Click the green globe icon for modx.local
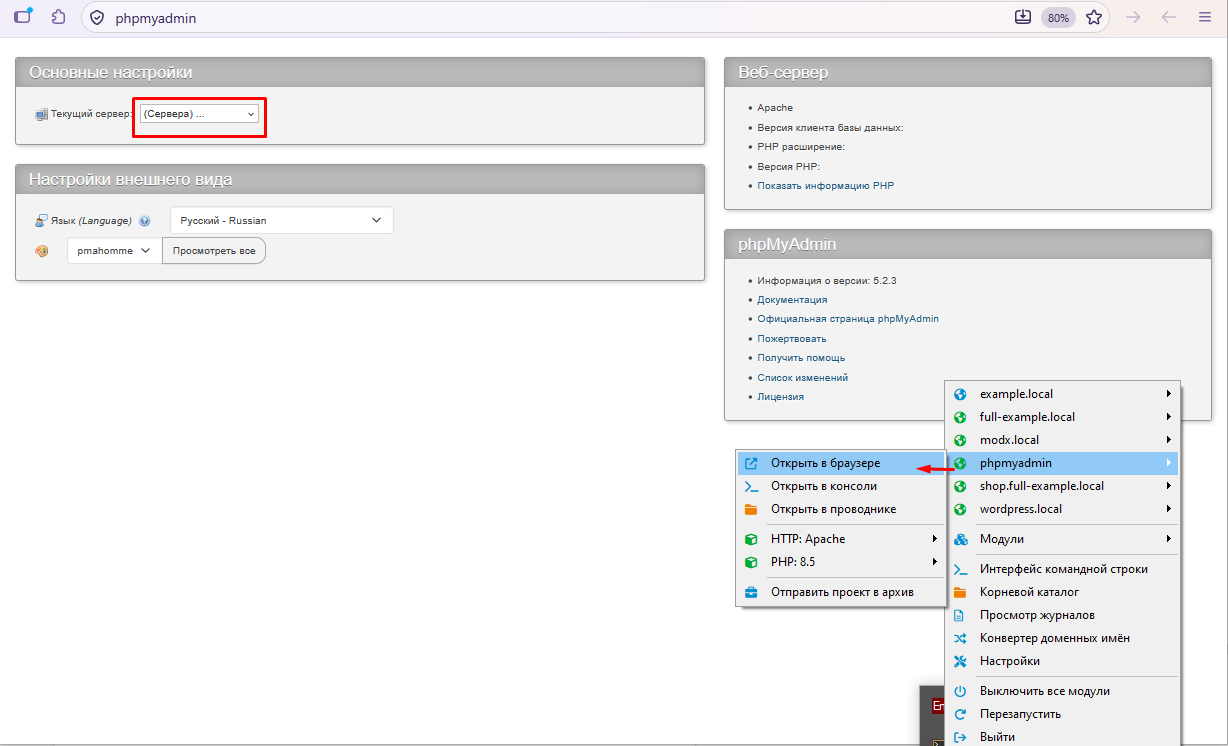This screenshot has width=1228, height=746. pyautogui.click(x=961, y=440)
